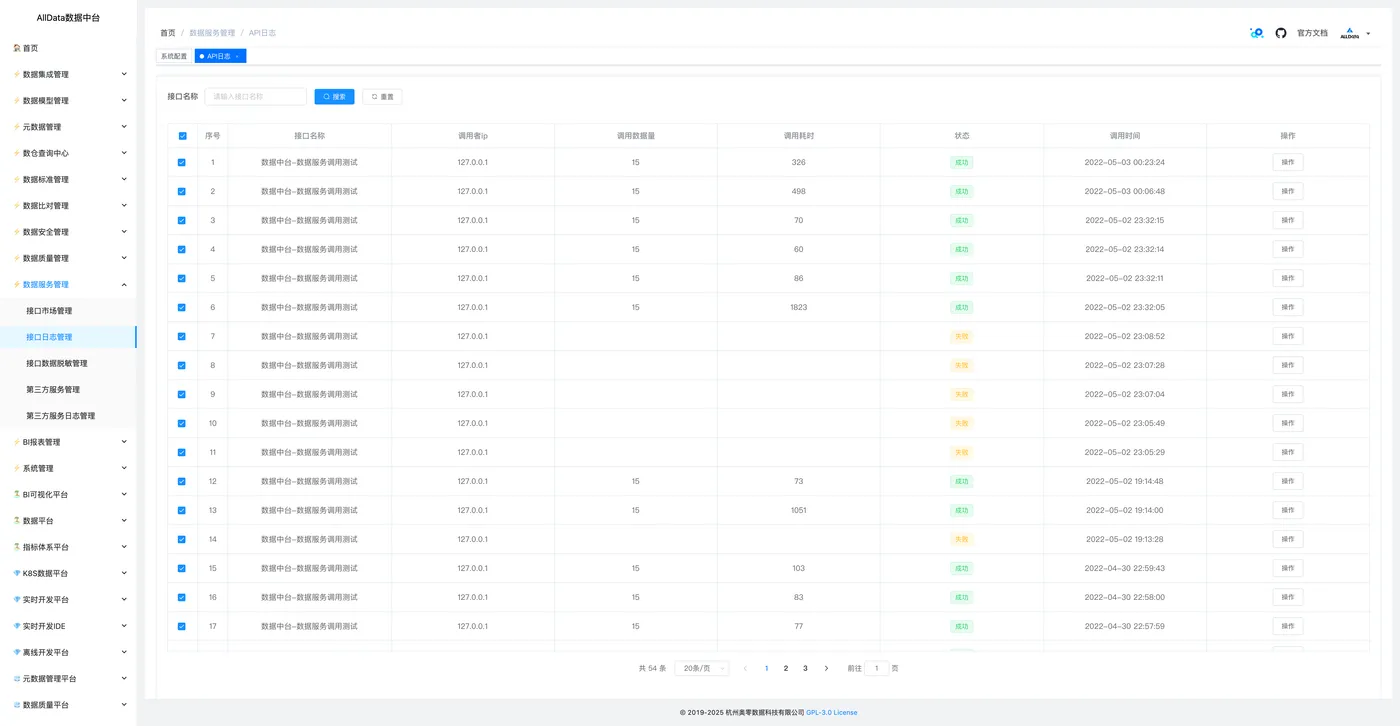Open the user account dropdown arrow
This screenshot has height=726, width=1400.
(1368, 34)
